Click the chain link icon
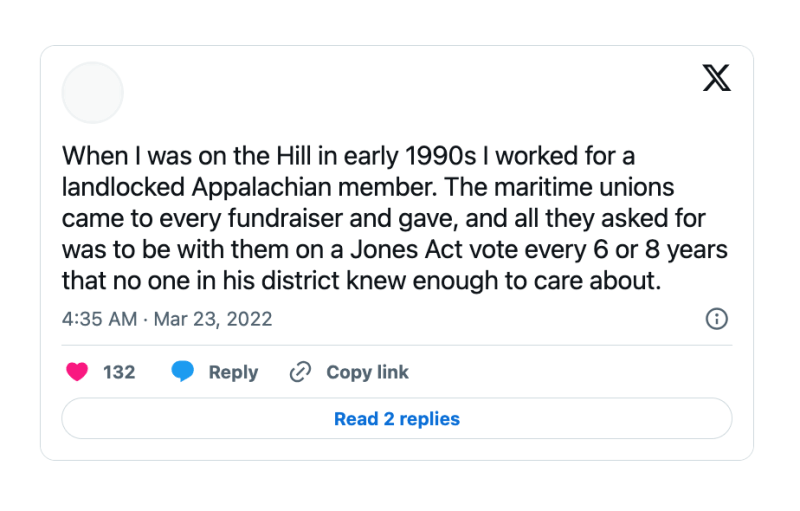This screenshot has height=511, width=800. [x=301, y=372]
